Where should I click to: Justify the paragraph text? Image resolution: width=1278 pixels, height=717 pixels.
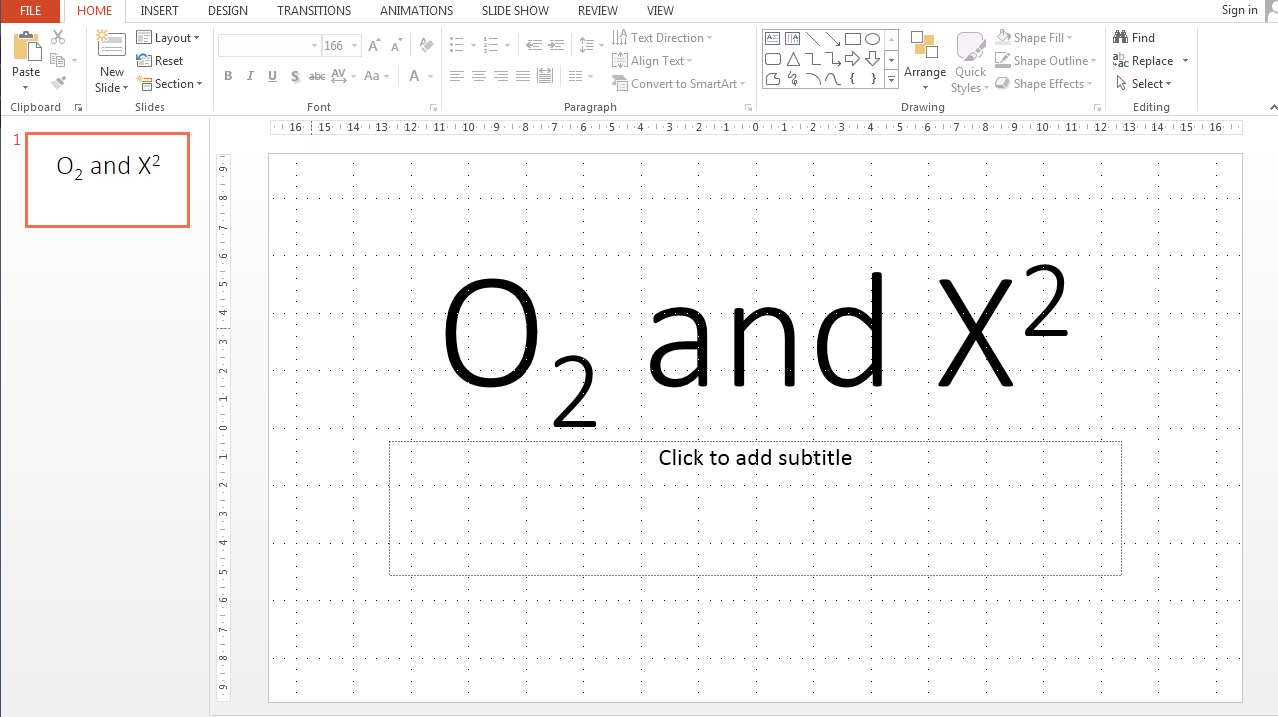(523, 76)
